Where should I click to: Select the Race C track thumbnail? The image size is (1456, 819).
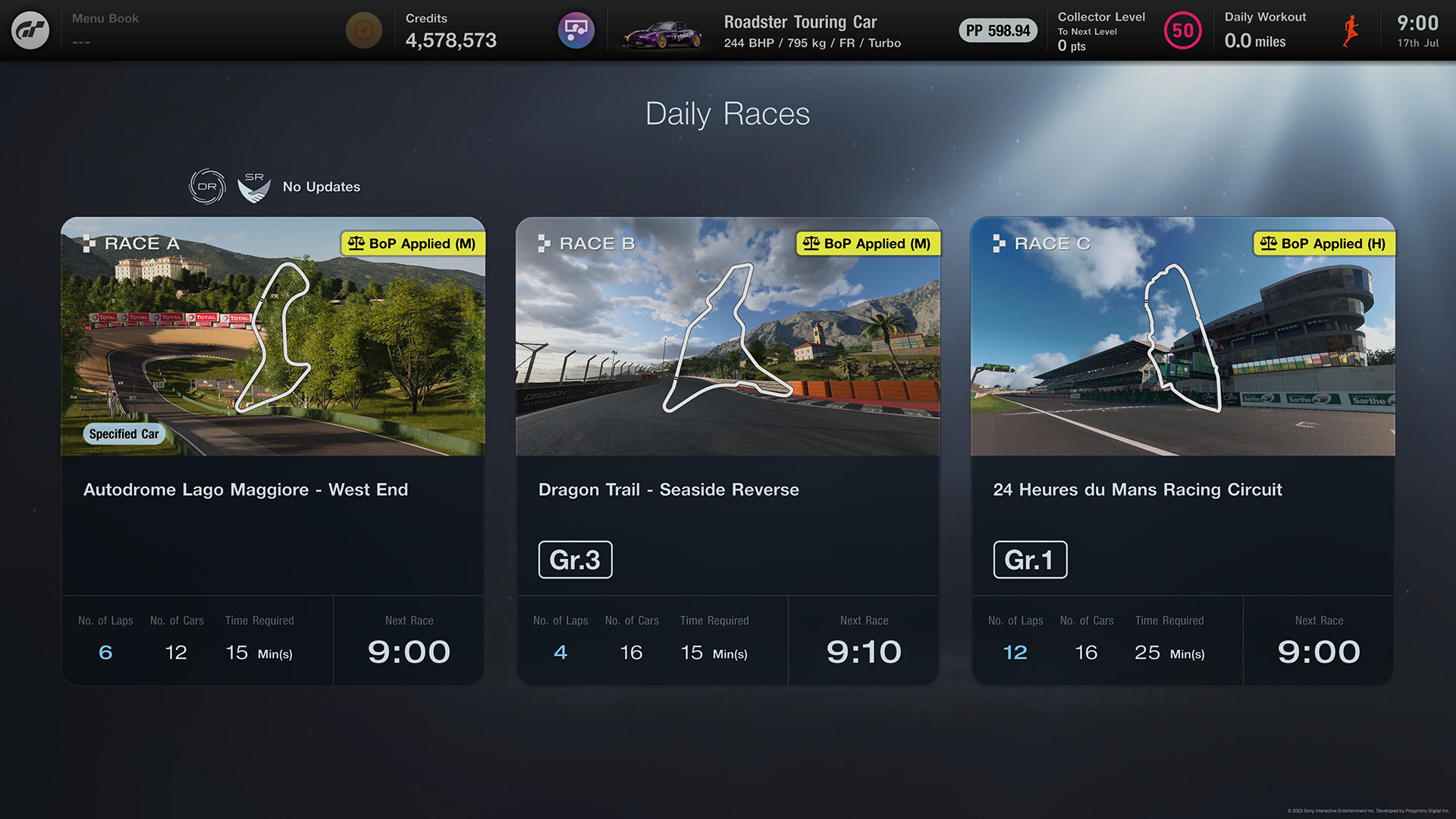[1182, 335]
